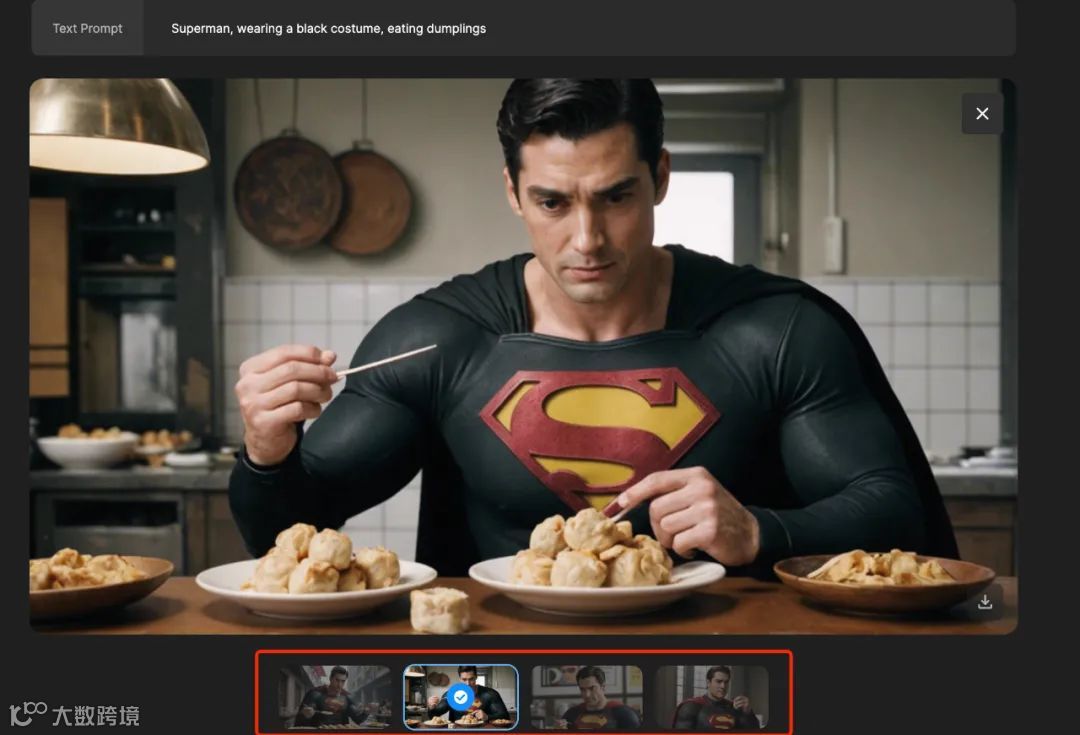Close the enlarged image preview

pos(982,114)
